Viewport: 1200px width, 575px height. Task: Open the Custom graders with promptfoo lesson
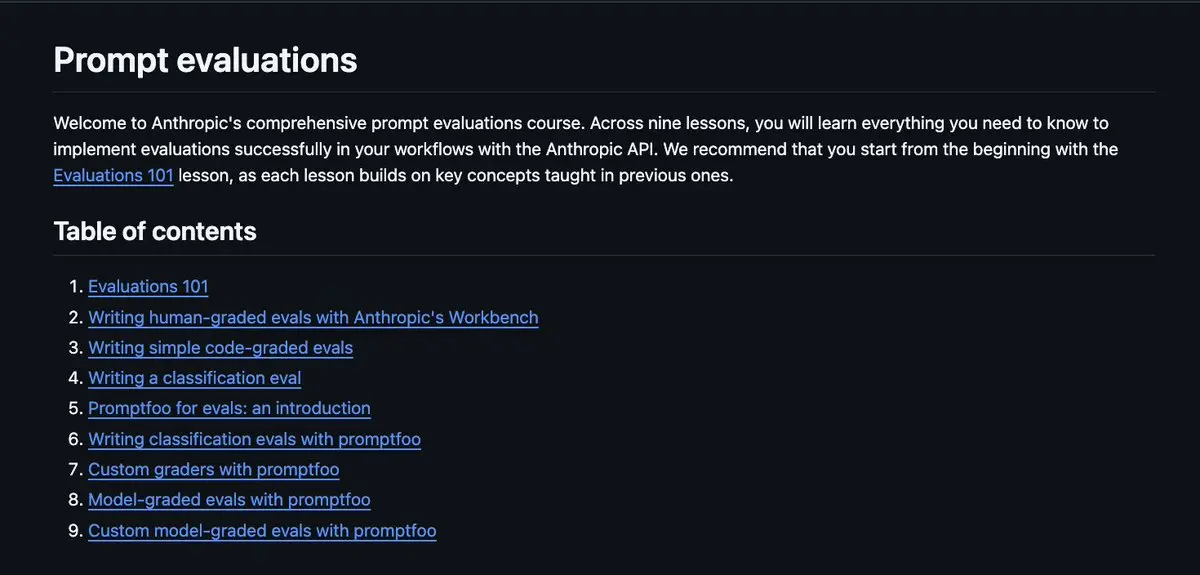pos(214,469)
